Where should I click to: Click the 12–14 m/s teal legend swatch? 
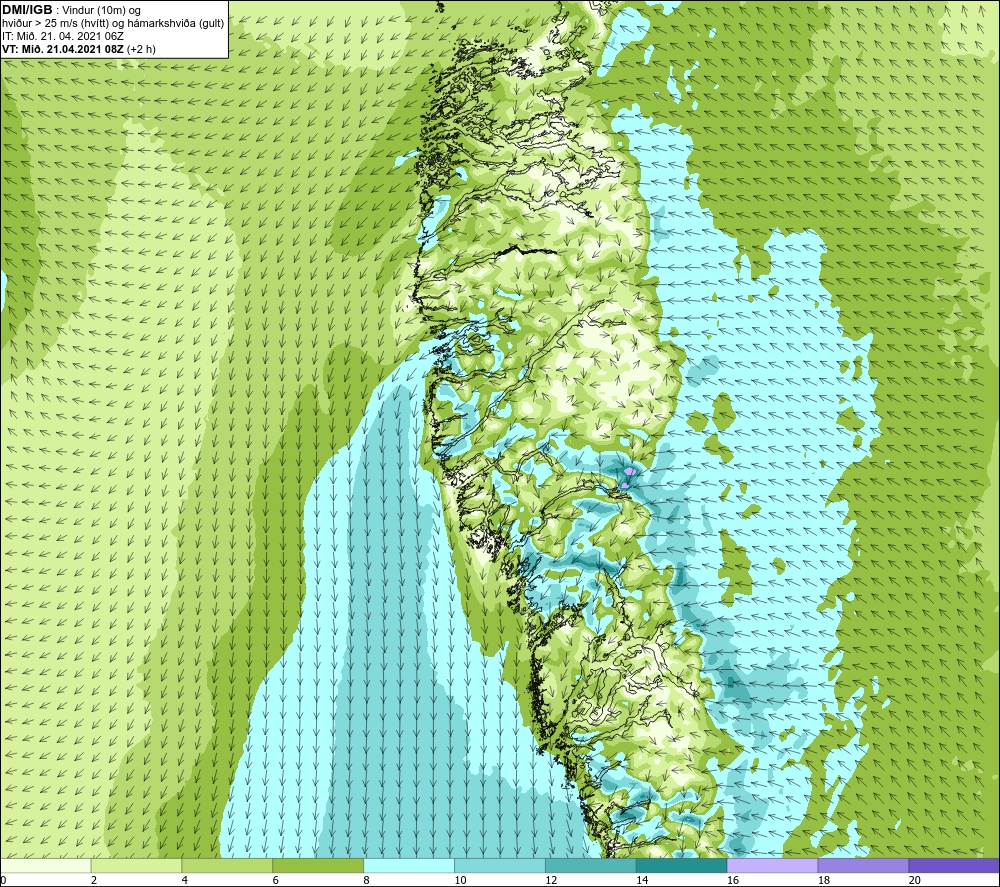[591, 866]
